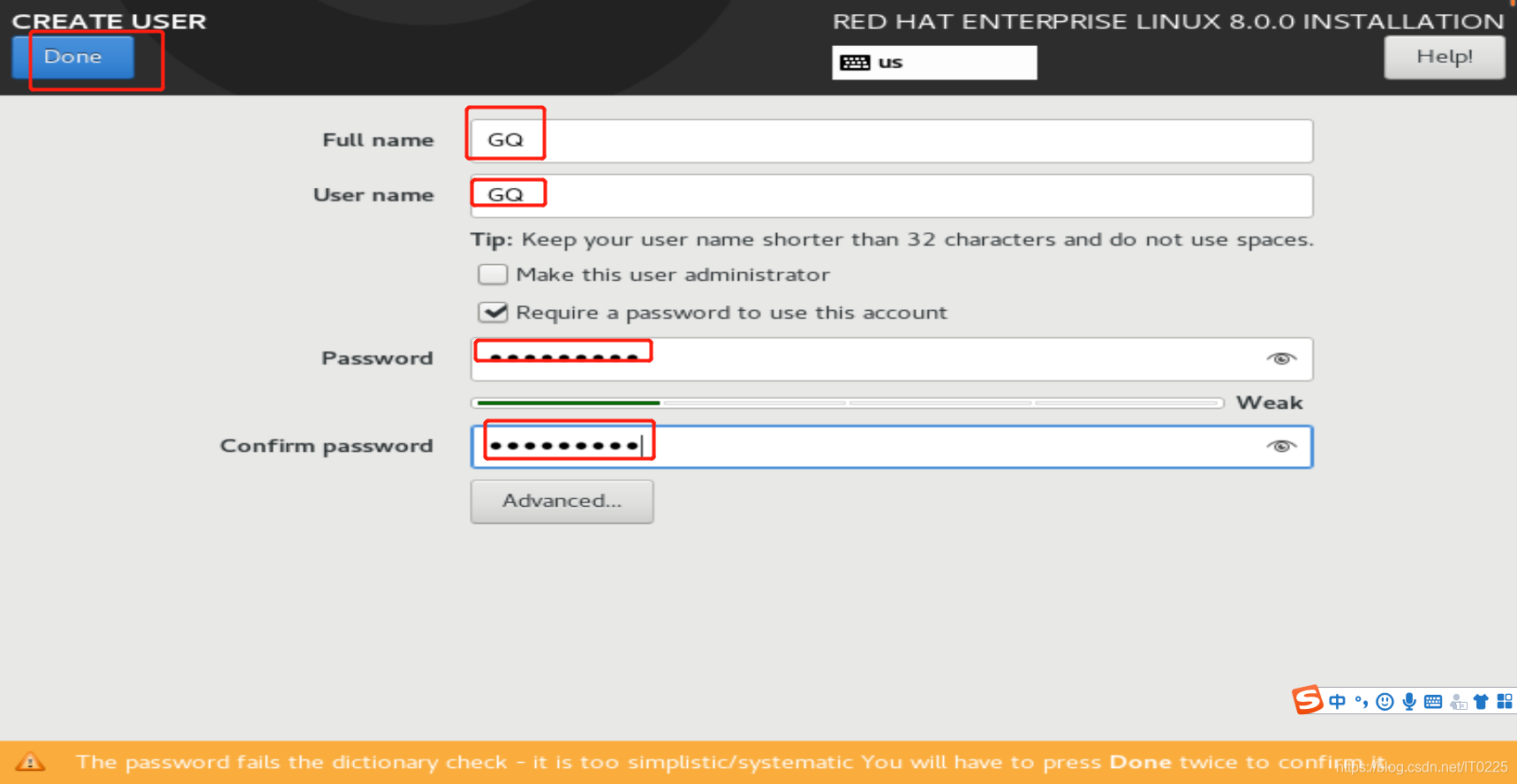Click inside the Confirm password field

pos(892,447)
